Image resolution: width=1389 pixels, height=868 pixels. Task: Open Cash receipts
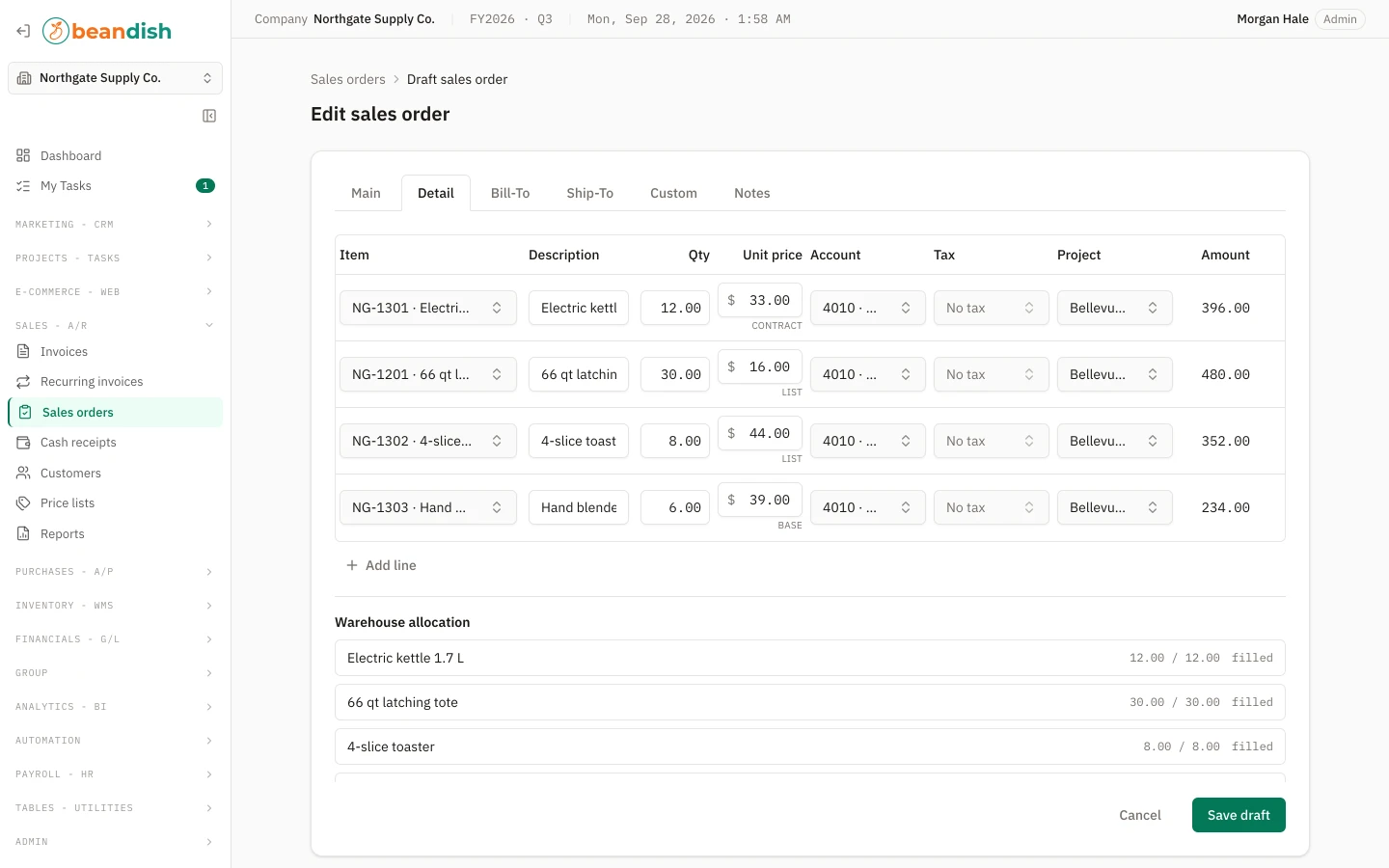tap(115, 443)
